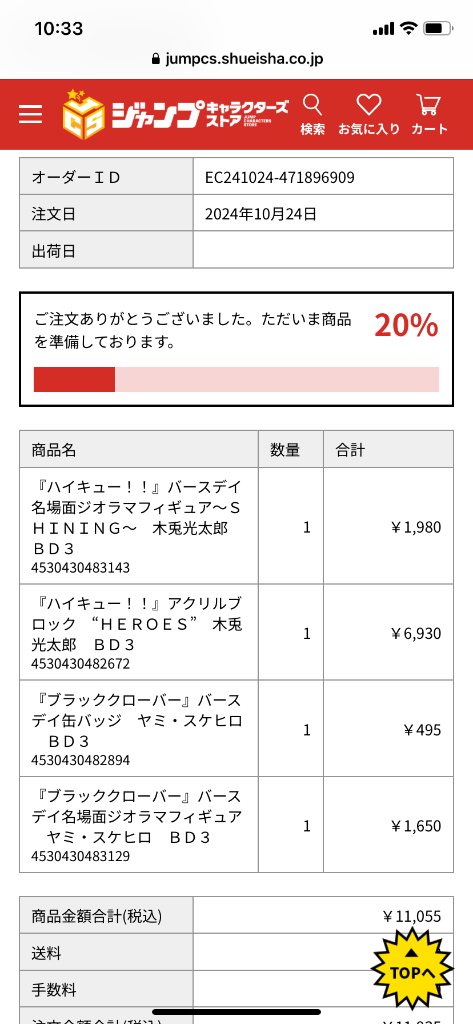Open favorites heart icon
The width and height of the screenshot is (473, 1024).
click(x=368, y=114)
